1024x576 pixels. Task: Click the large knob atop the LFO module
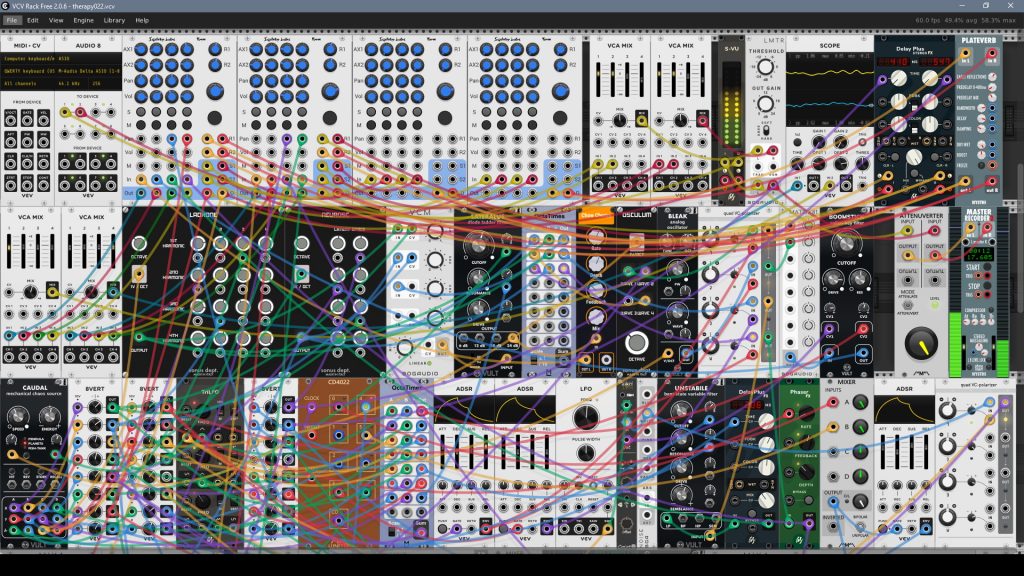(586, 417)
